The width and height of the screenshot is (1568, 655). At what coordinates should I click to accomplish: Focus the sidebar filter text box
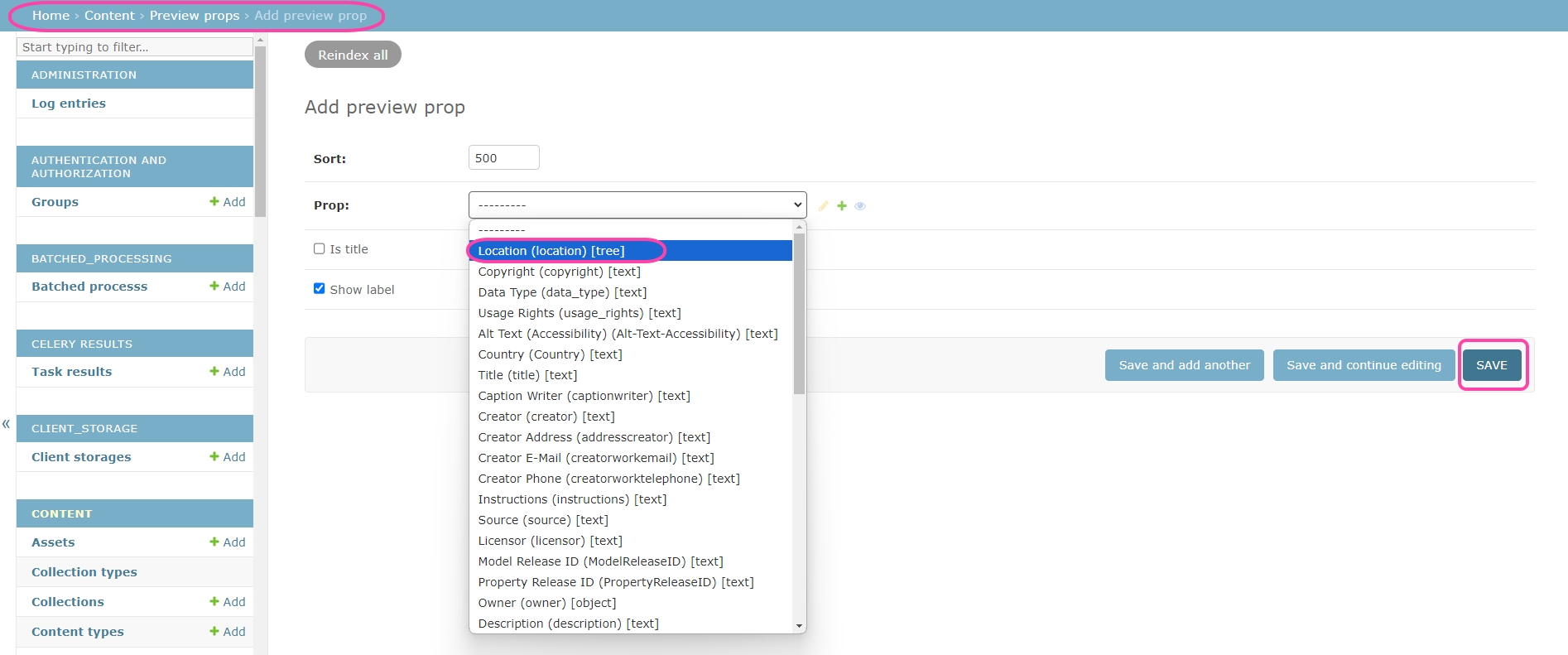[135, 47]
